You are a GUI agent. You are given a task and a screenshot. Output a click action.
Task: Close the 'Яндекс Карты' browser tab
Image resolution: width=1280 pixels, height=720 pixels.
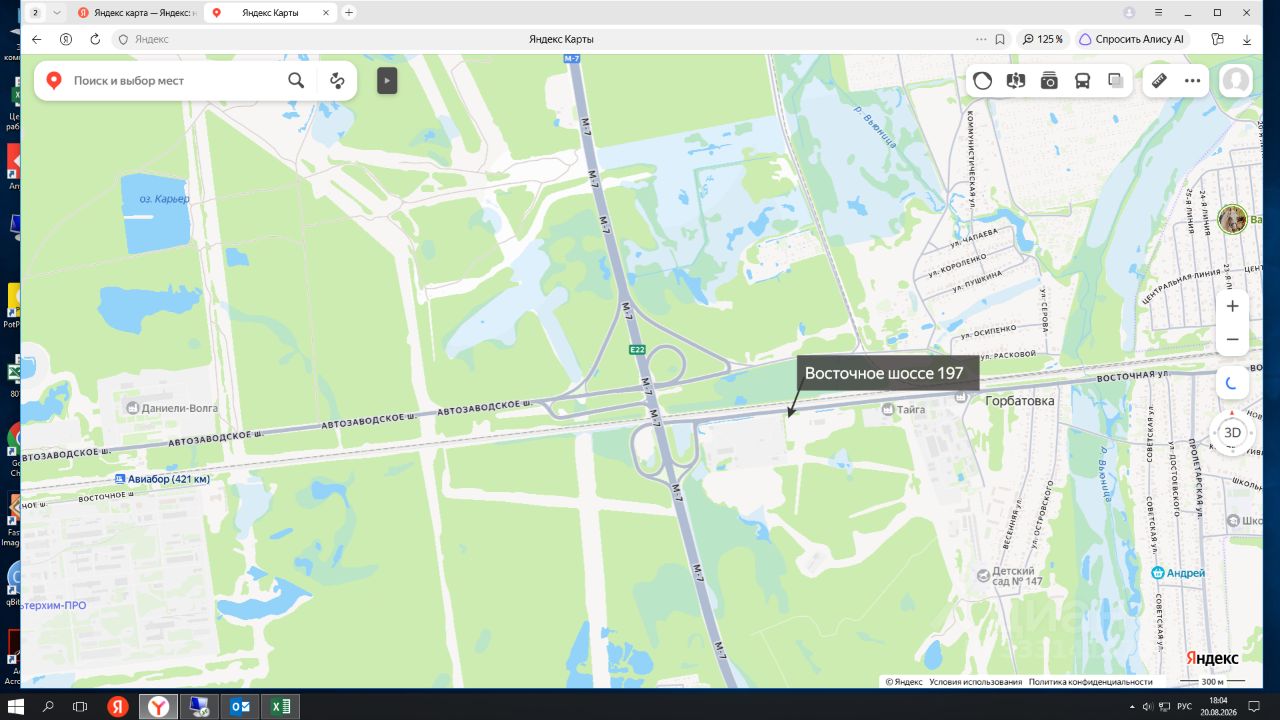click(x=326, y=13)
